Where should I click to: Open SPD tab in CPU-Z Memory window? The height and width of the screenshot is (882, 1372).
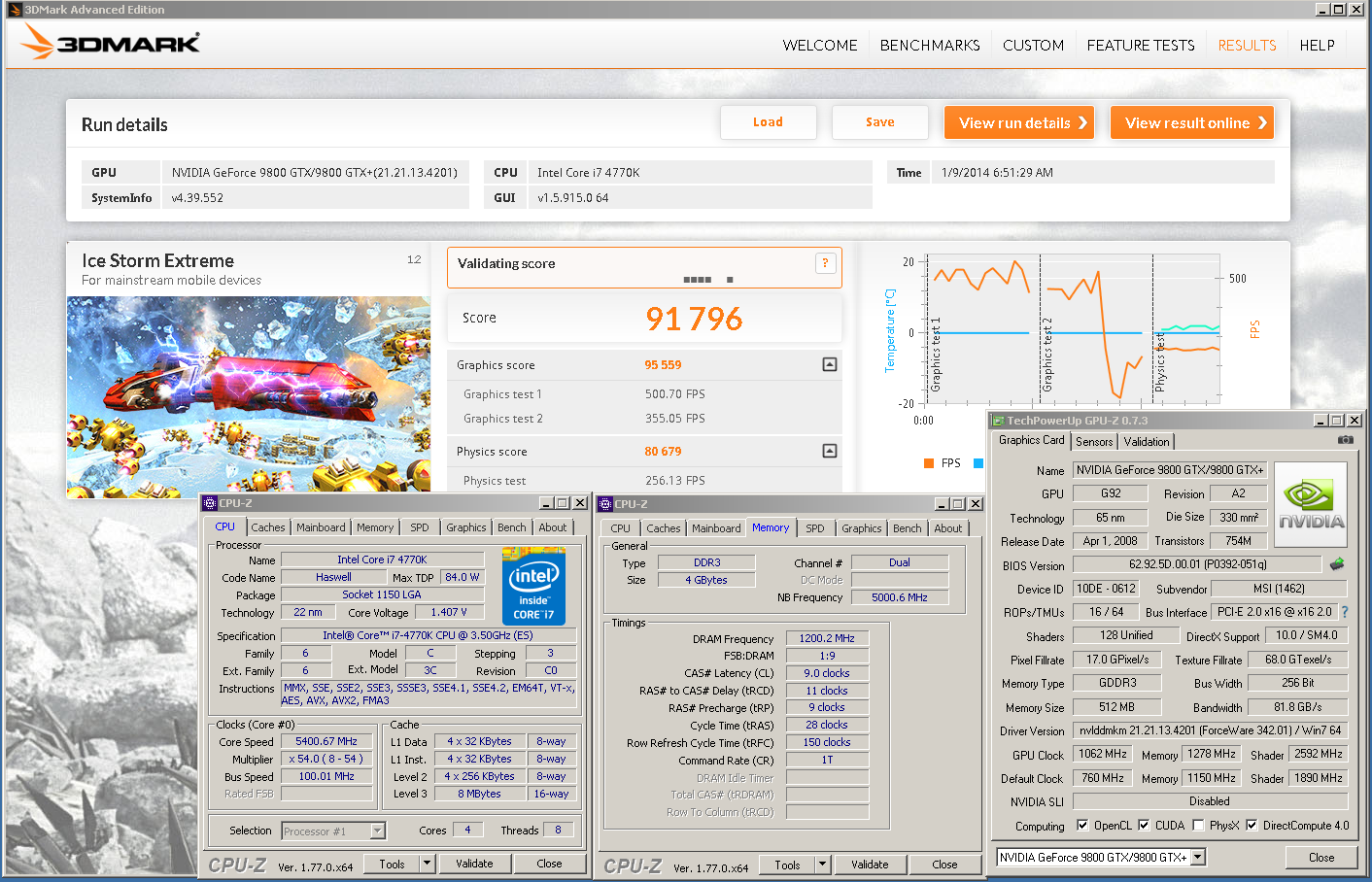[815, 528]
